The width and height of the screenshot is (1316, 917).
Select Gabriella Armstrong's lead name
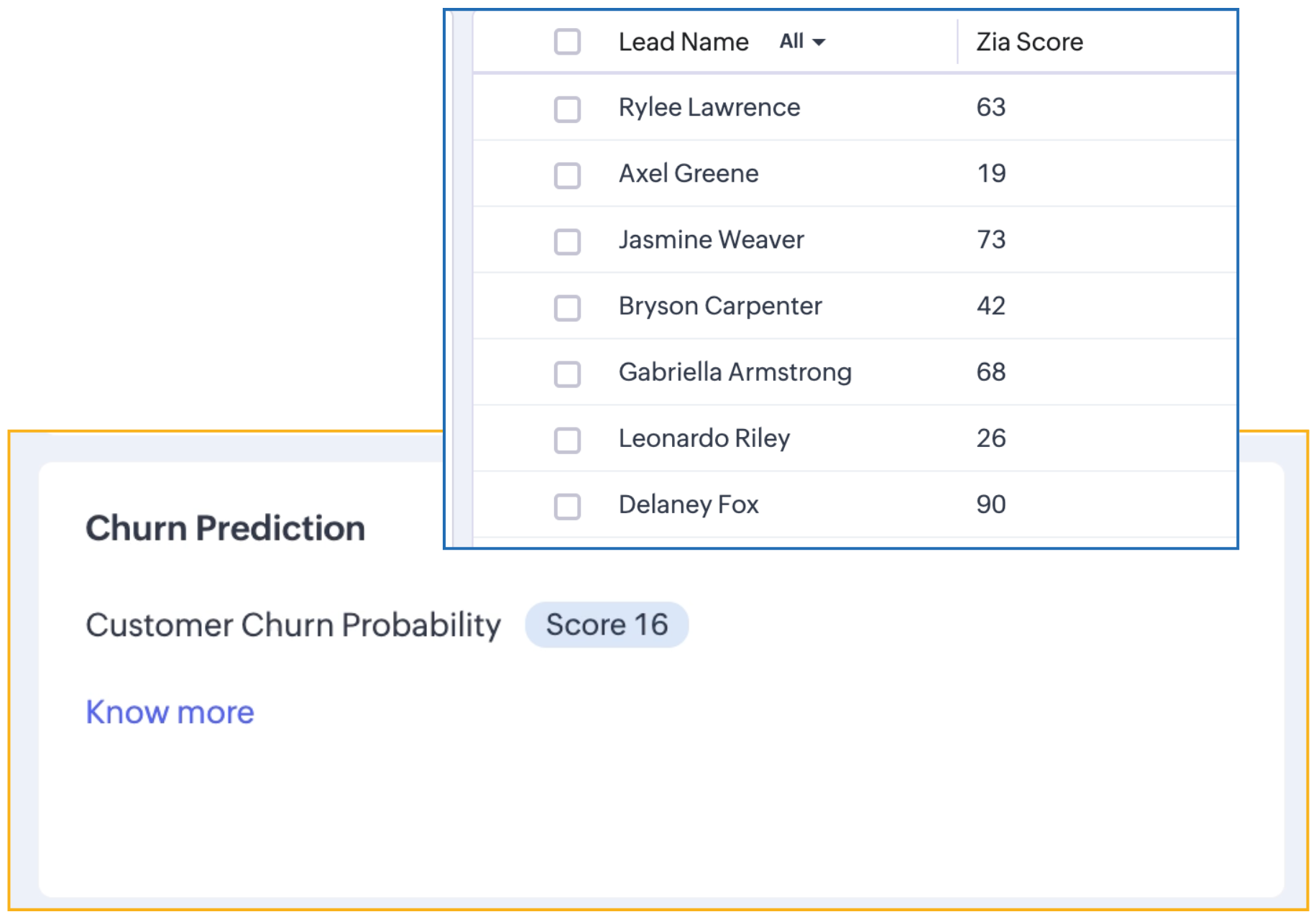click(x=735, y=372)
